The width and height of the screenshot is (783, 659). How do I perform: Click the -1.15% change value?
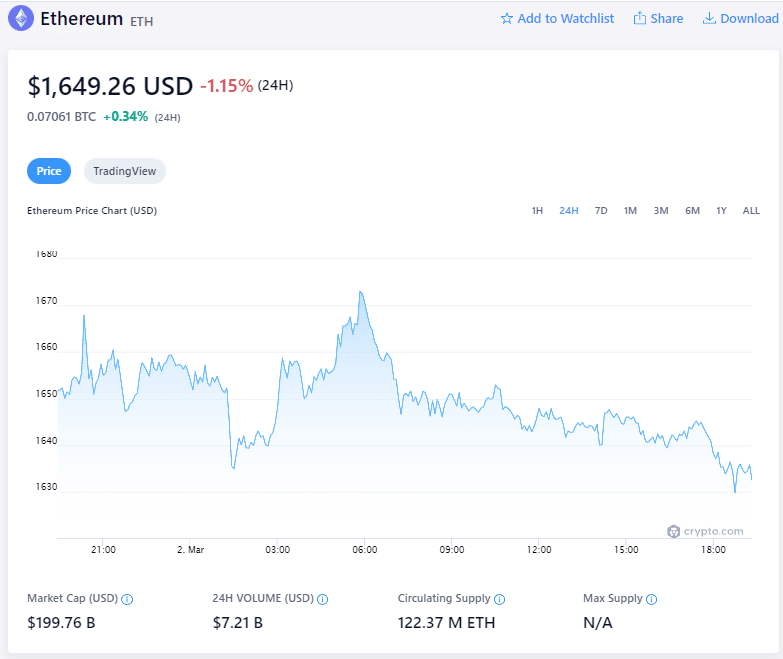tap(227, 86)
